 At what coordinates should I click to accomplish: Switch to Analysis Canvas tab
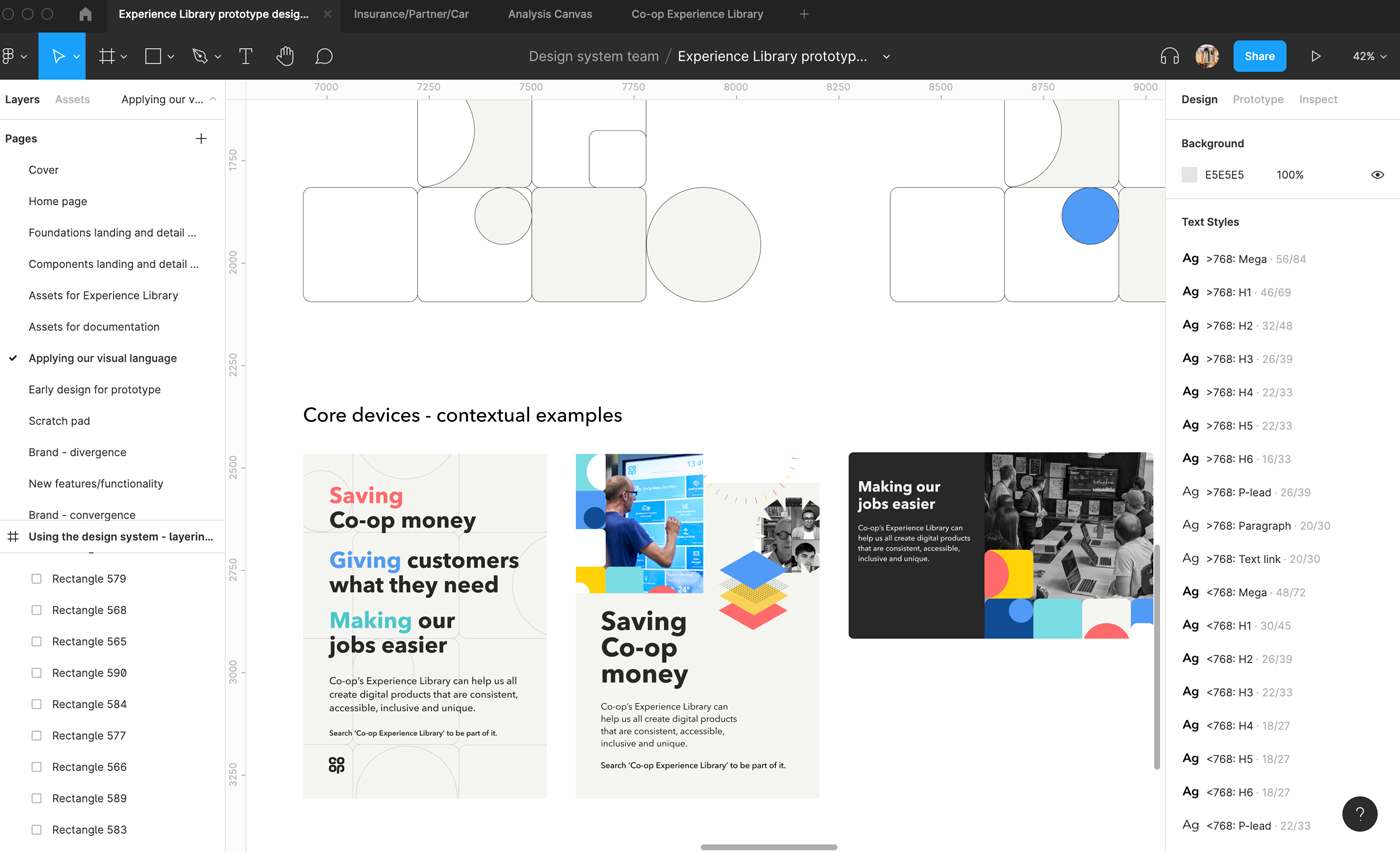(x=550, y=14)
